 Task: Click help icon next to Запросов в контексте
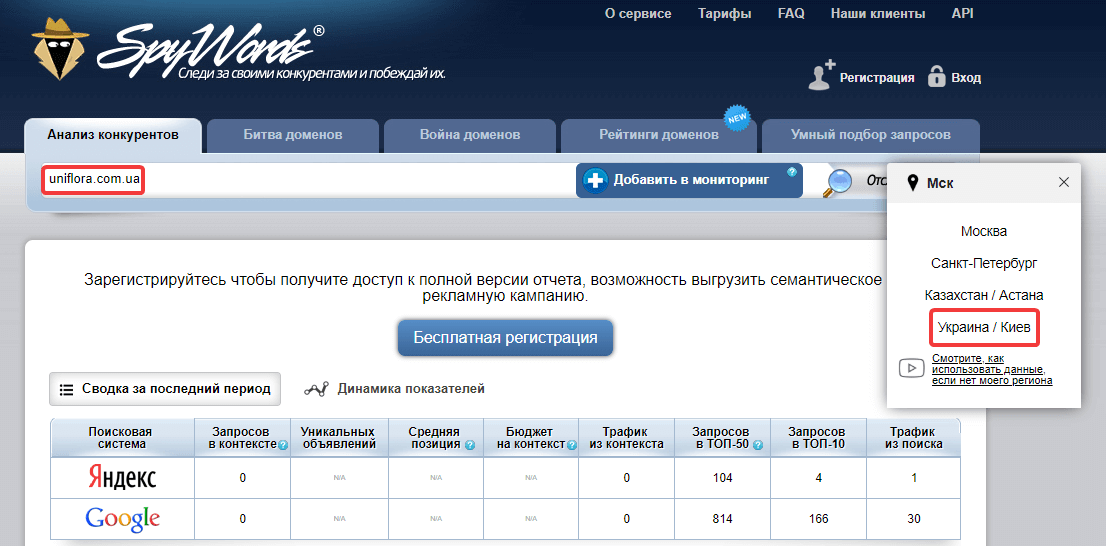point(283,445)
